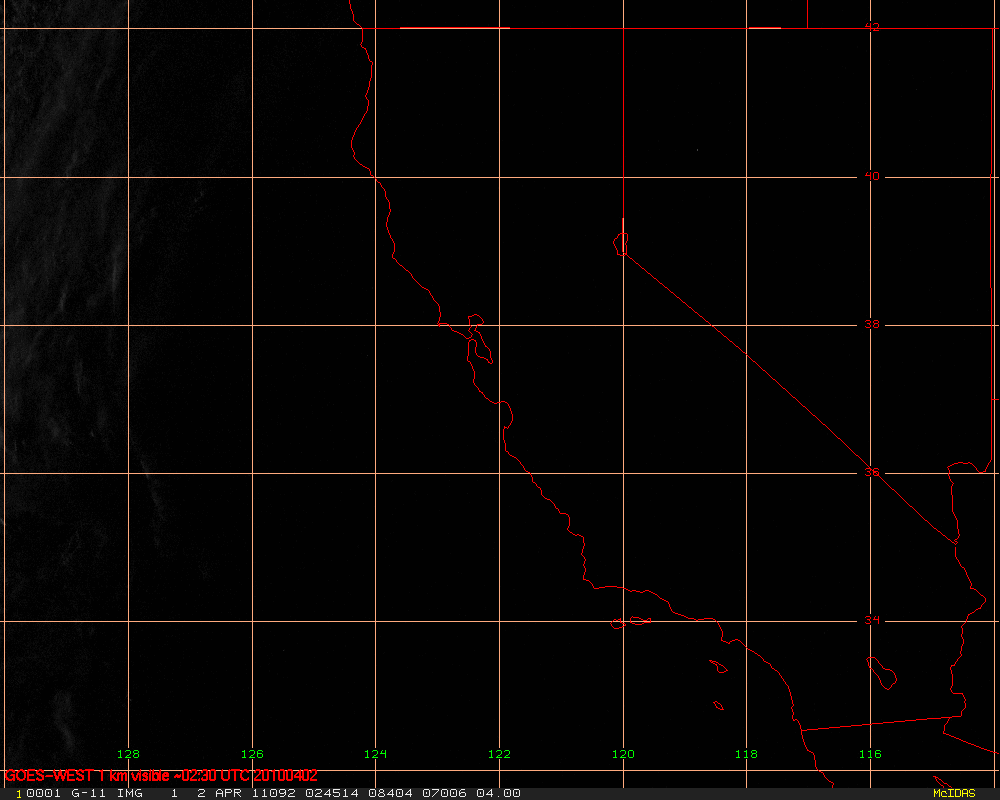
Task: Select the 34 latitude label
Action: (x=872, y=620)
